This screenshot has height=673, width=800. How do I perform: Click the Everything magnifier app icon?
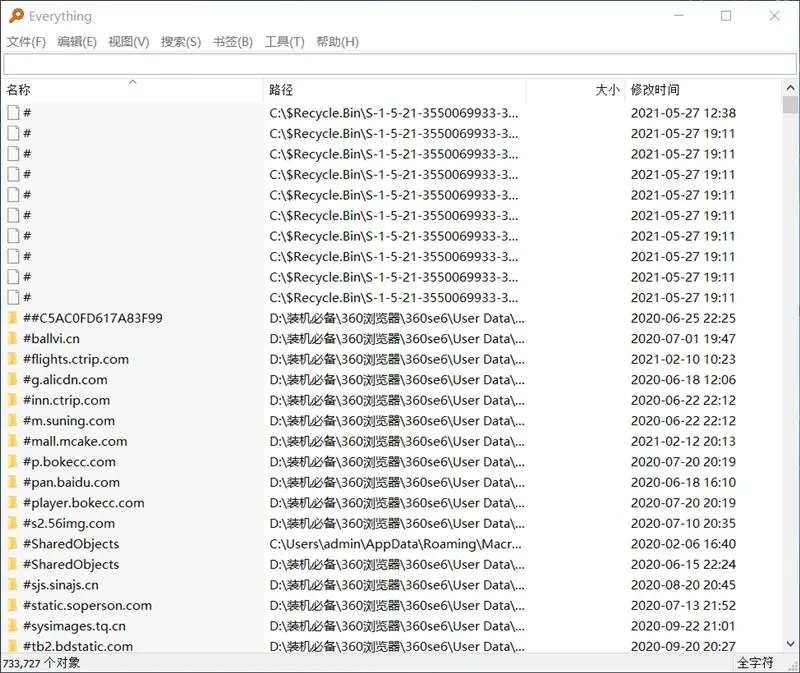(16, 16)
